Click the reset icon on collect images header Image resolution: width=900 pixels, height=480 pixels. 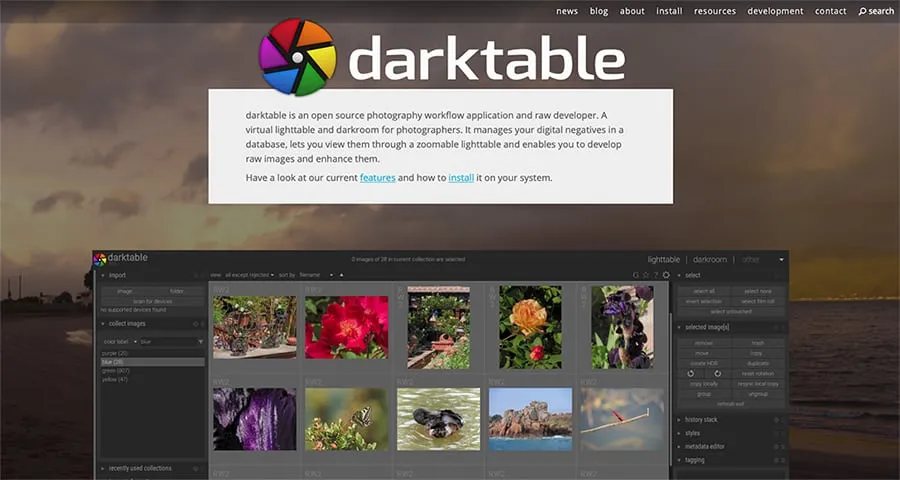click(x=195, y=324)
